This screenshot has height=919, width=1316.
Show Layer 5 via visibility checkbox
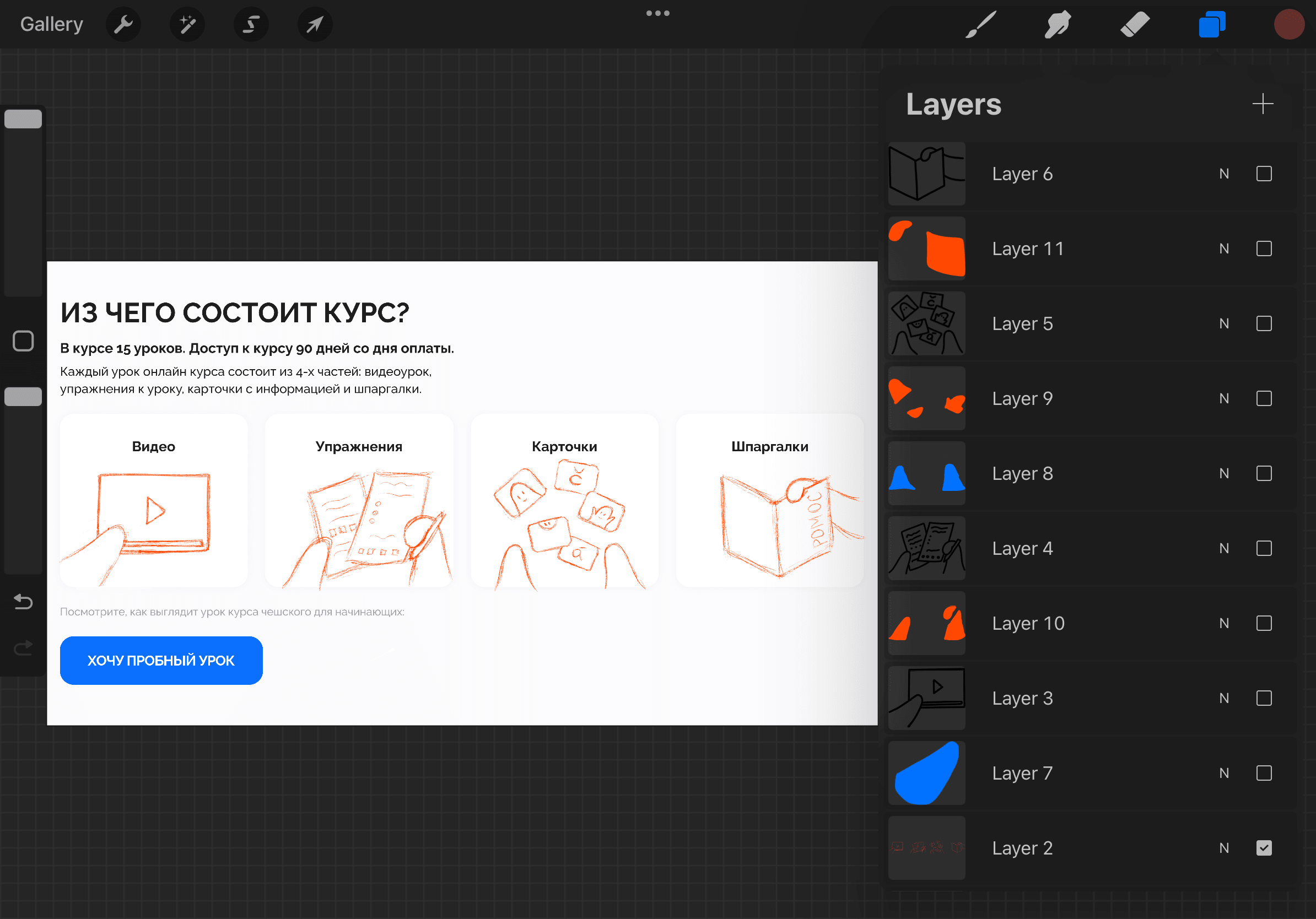tap(1264, 324)
